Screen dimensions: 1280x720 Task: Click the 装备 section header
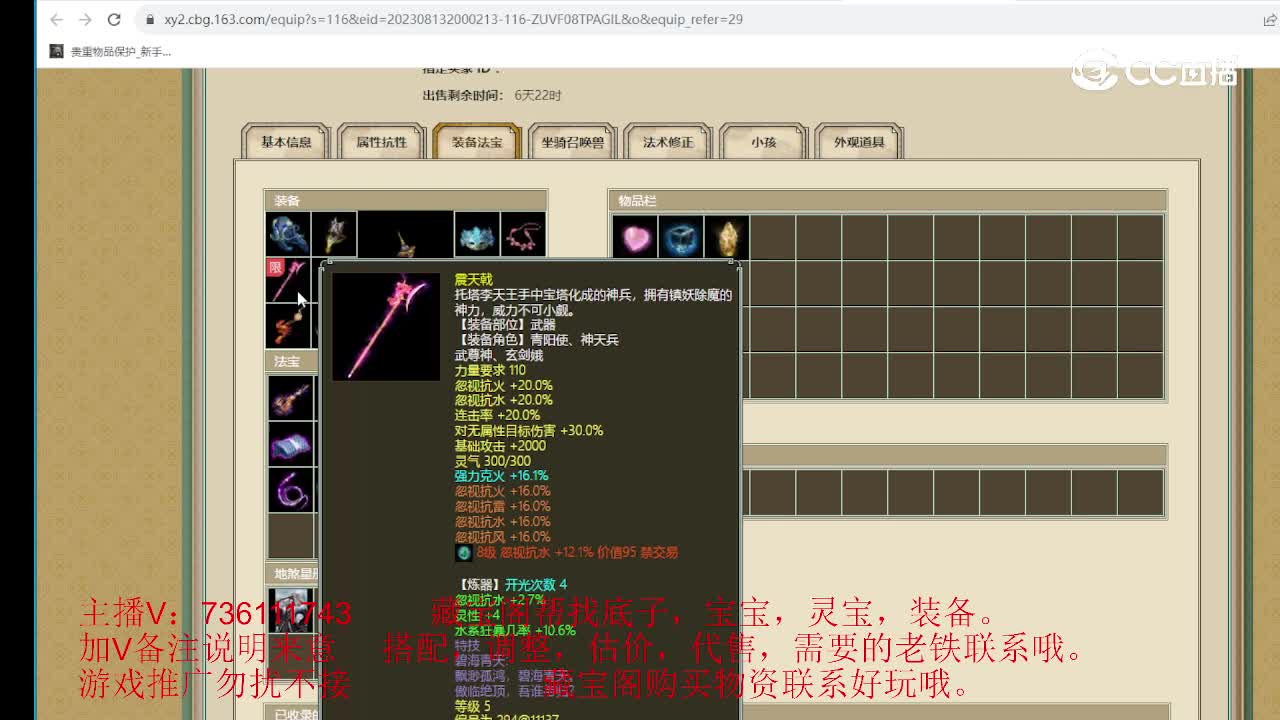tap(405, 200)
